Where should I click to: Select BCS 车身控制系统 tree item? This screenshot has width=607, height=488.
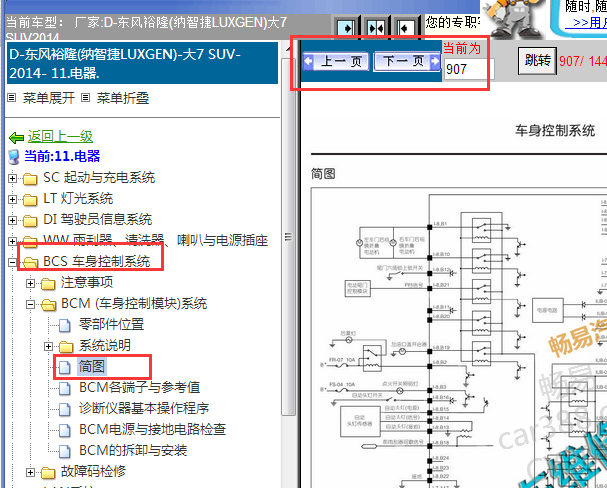coord(96,261)
